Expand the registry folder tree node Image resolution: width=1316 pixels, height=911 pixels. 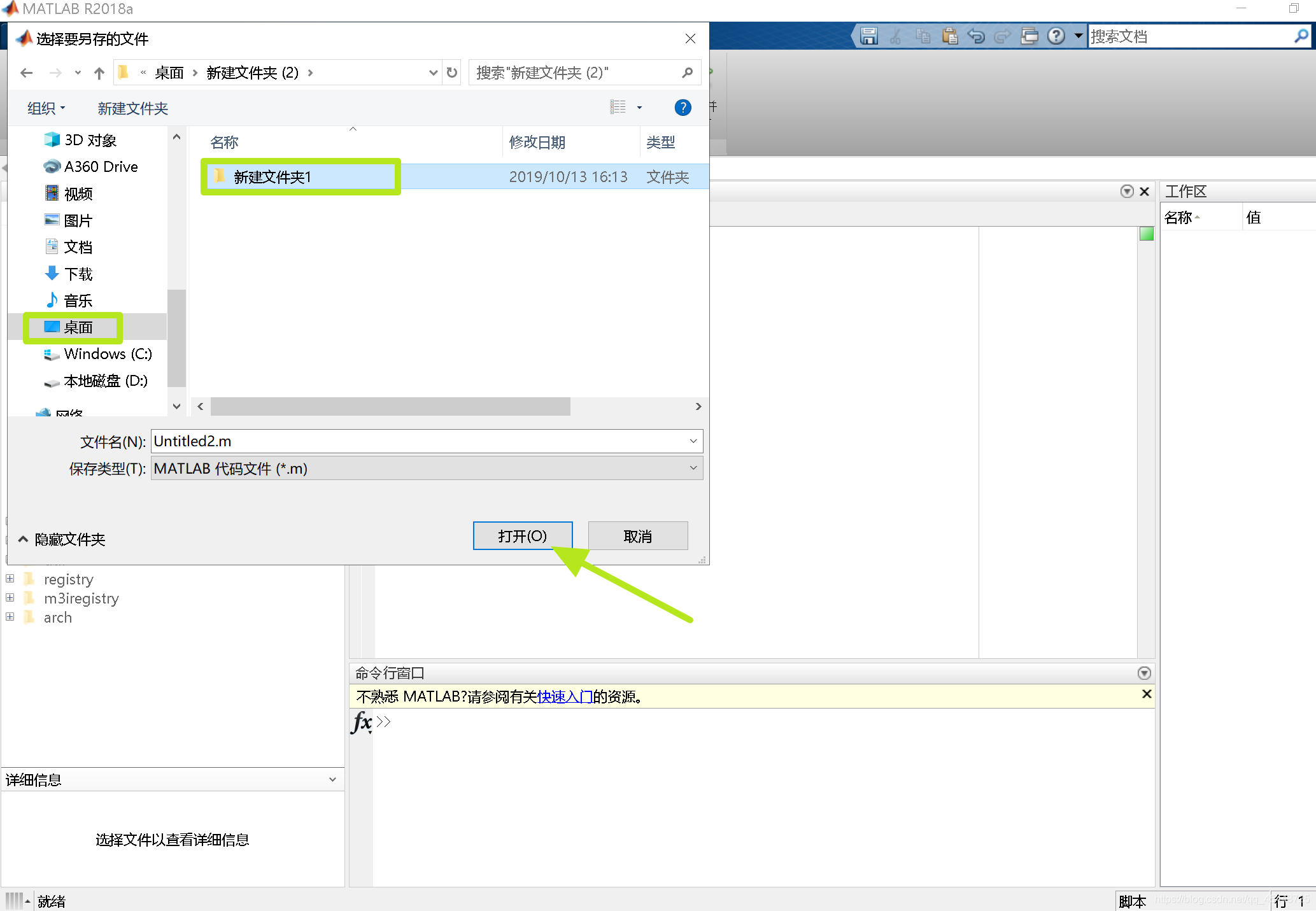pos(10,579)
